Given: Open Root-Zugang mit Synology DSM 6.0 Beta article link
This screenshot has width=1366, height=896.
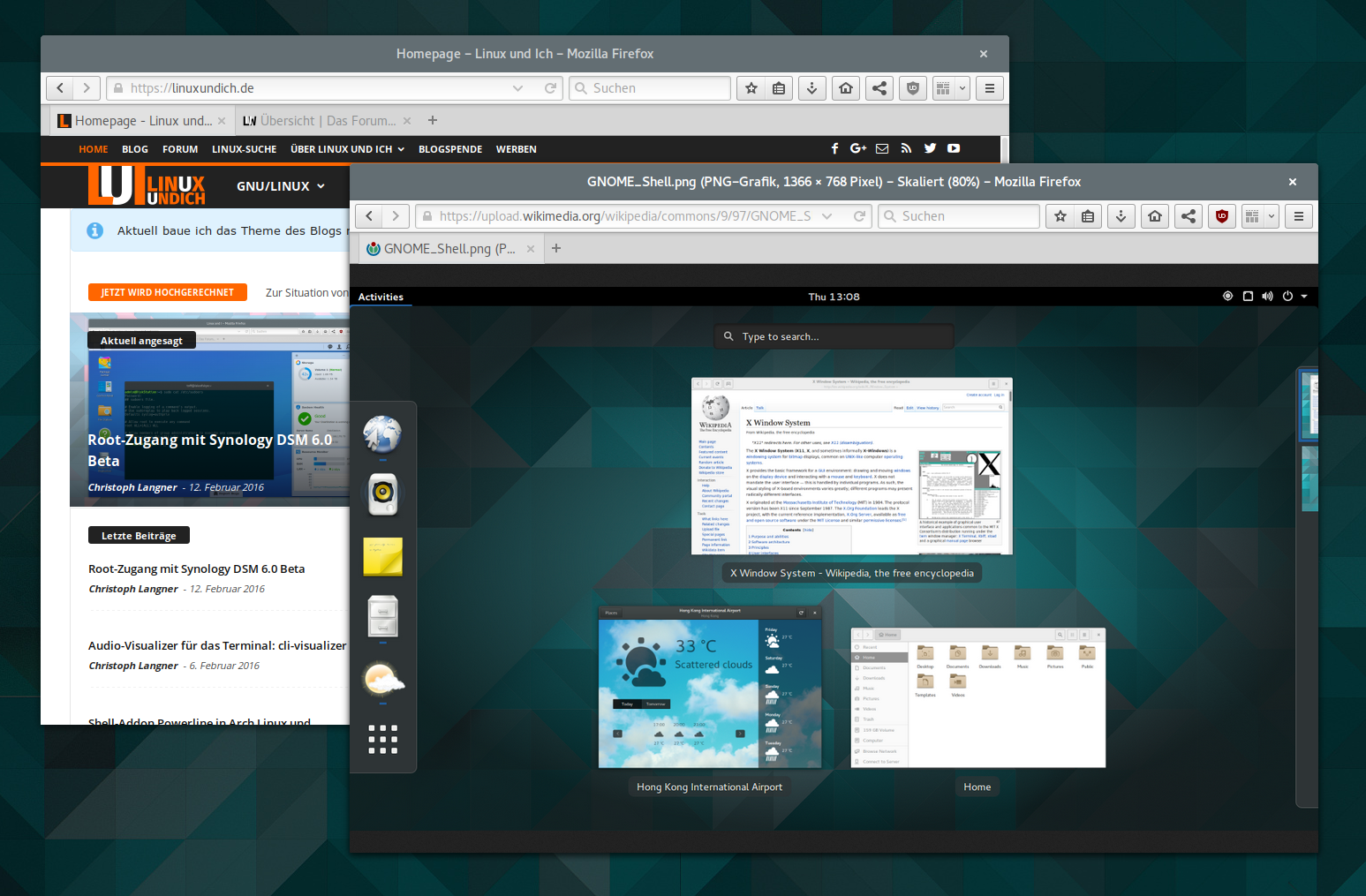Looking at the screenshot, I should [x=197, y=569].
